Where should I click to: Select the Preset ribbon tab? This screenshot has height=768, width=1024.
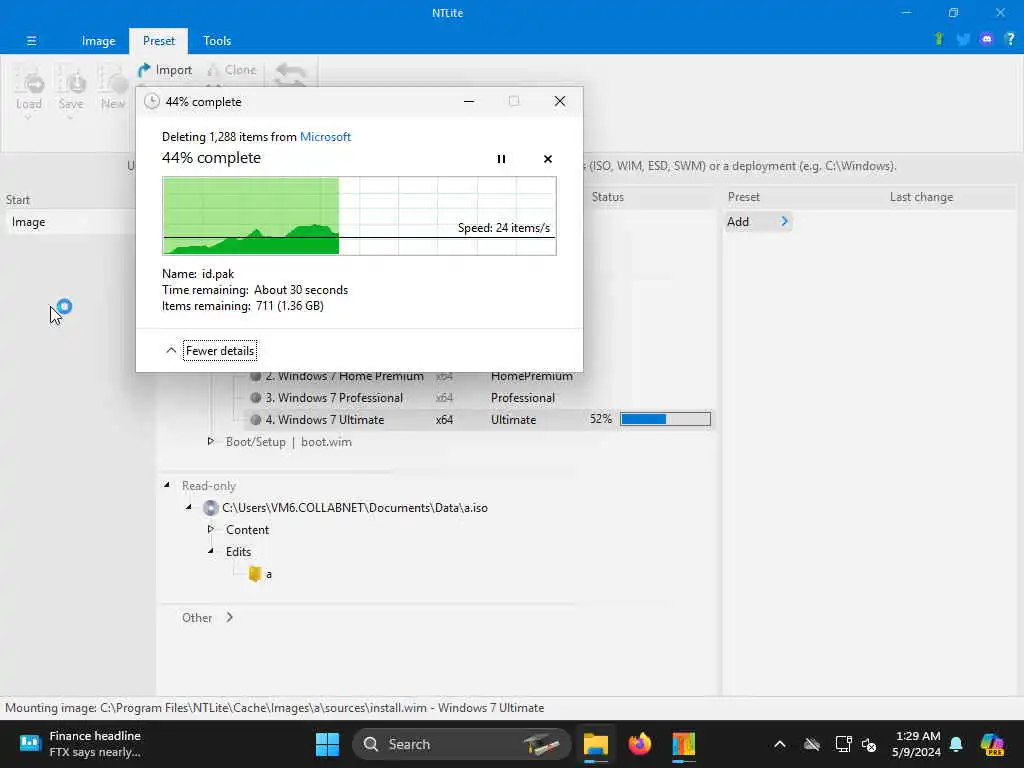pos(159,40)
